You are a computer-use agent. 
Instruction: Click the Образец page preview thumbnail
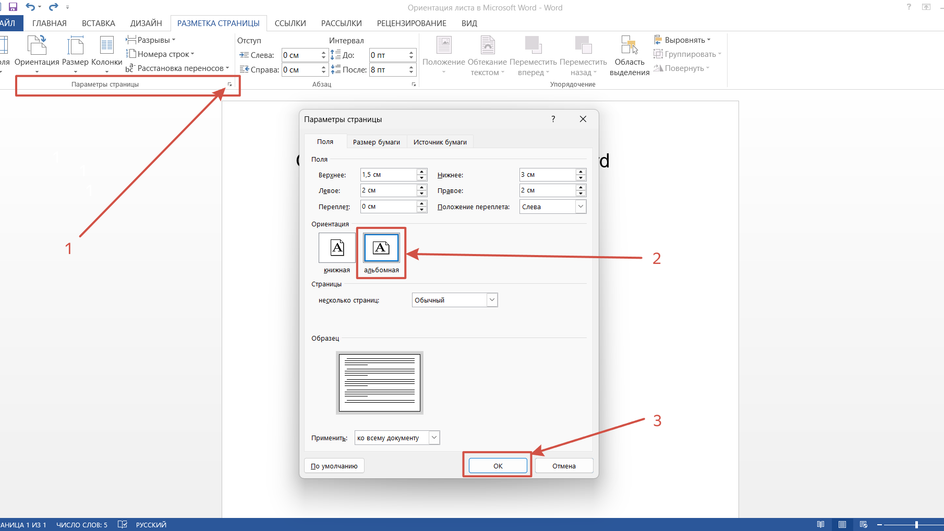pyautogui.click(x=379, y=383)
